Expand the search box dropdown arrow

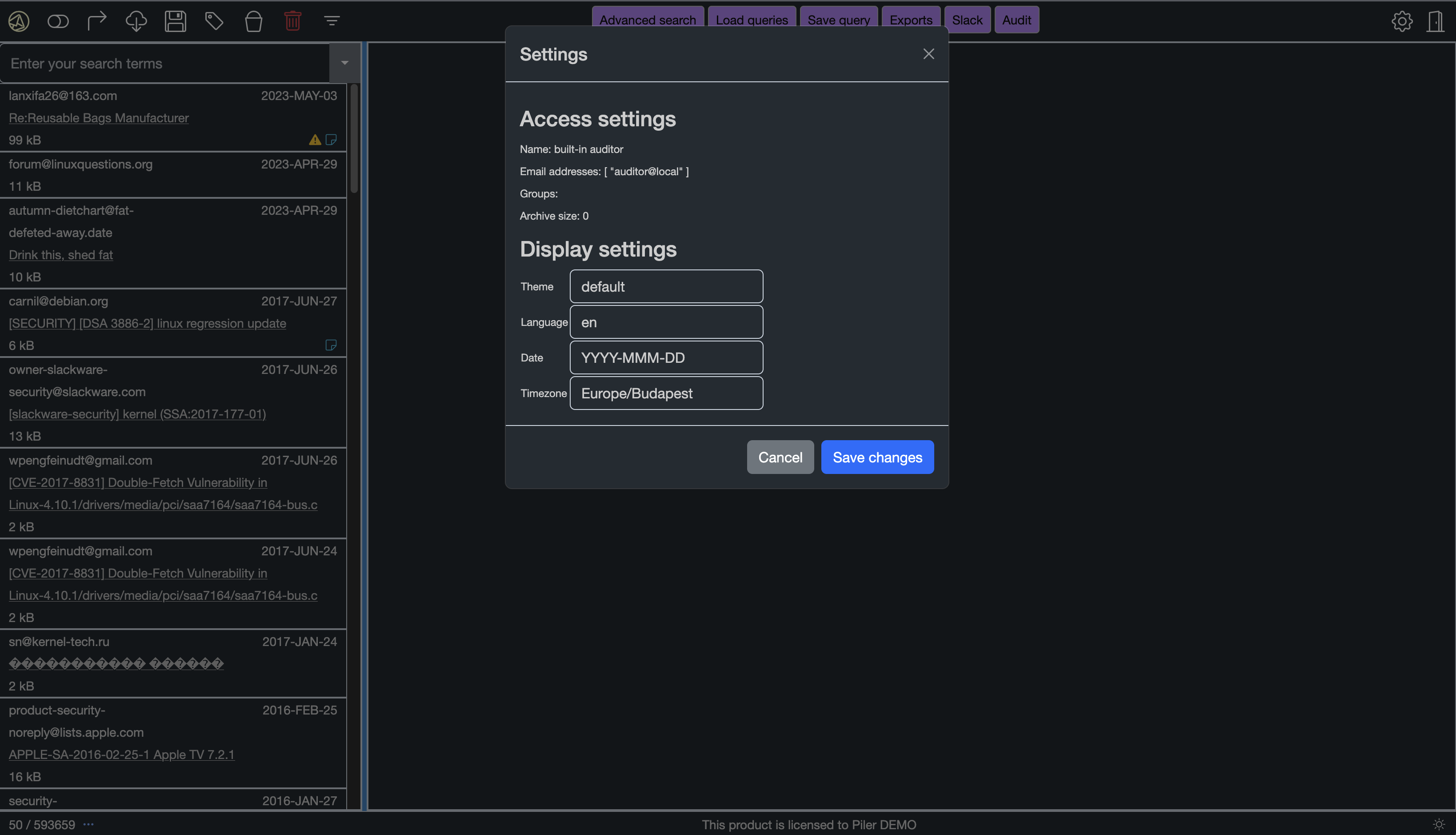pyautogui.click(x=344, y=63)
